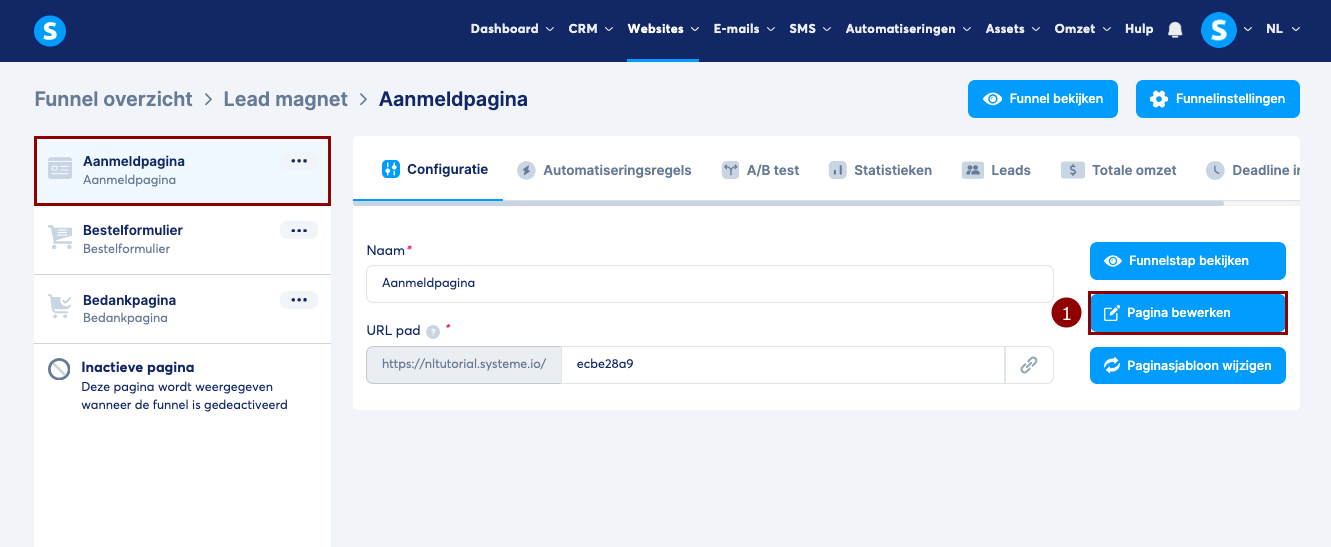Open the NL language selector
Viewport: 1331px width, 547px height.
(1283, 29)
